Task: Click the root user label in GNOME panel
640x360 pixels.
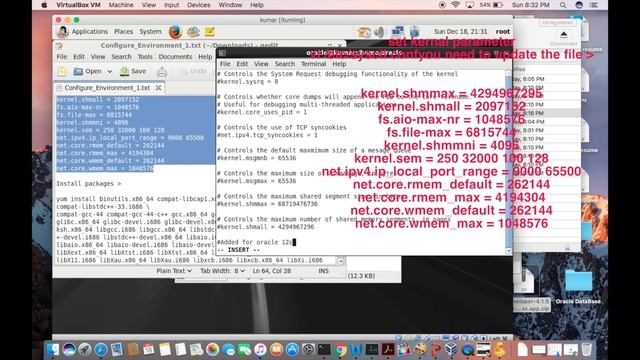Action: coord(503,31)
